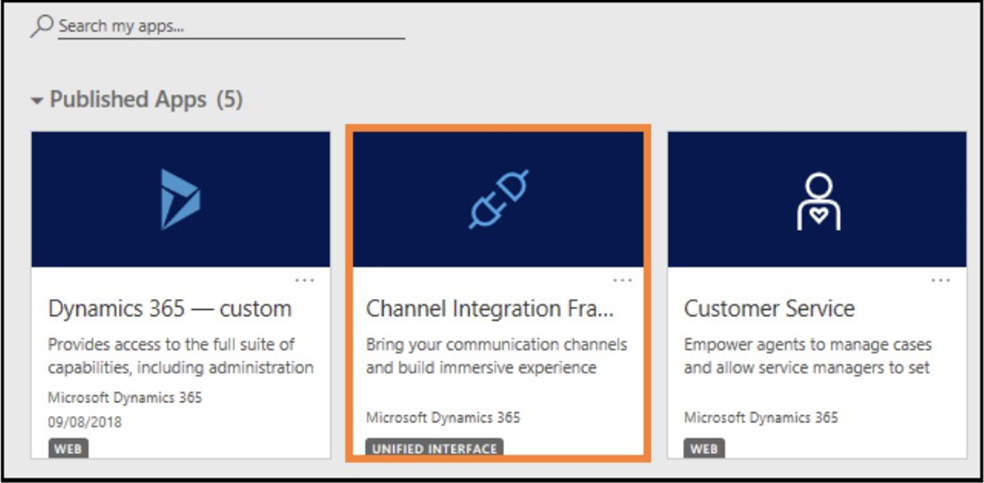
Task: Click the Customer Service person-heart icon
Action: (x=818, y=202)
